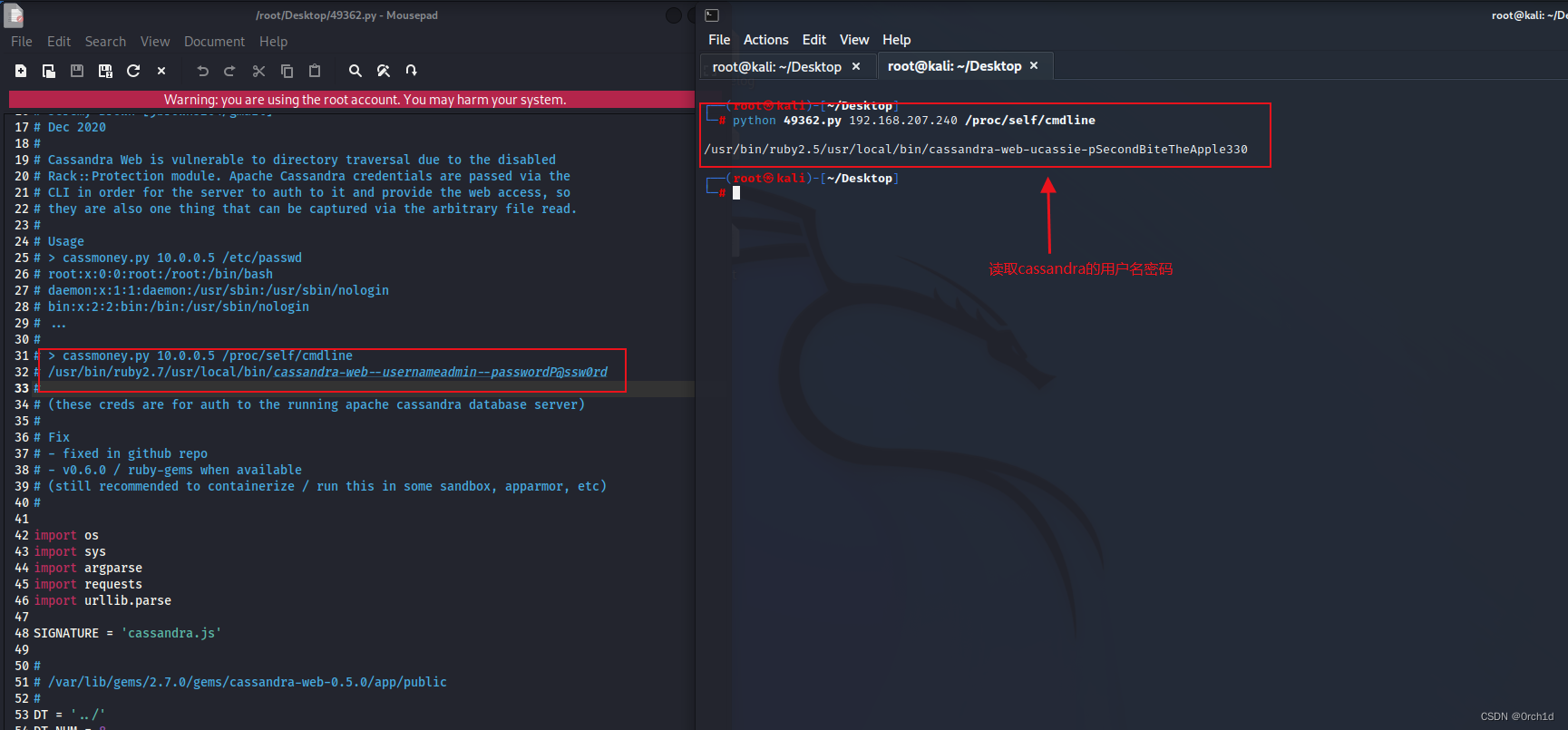Open the terminal's File menu
Screen dimensions: 1568x730
pyautogui.click(x=719, y=40)
